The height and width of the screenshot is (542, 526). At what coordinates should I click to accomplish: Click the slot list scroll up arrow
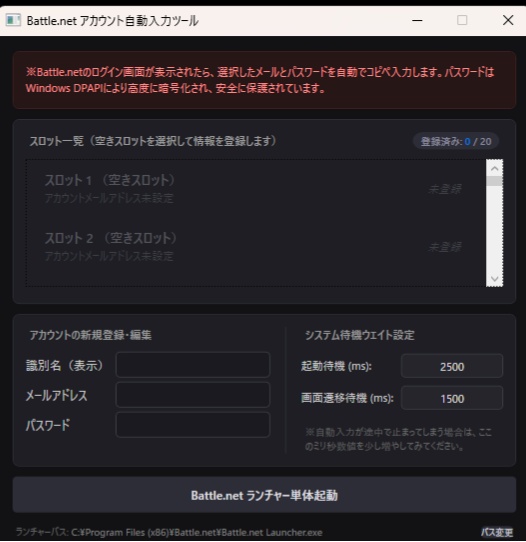(495, 168)
